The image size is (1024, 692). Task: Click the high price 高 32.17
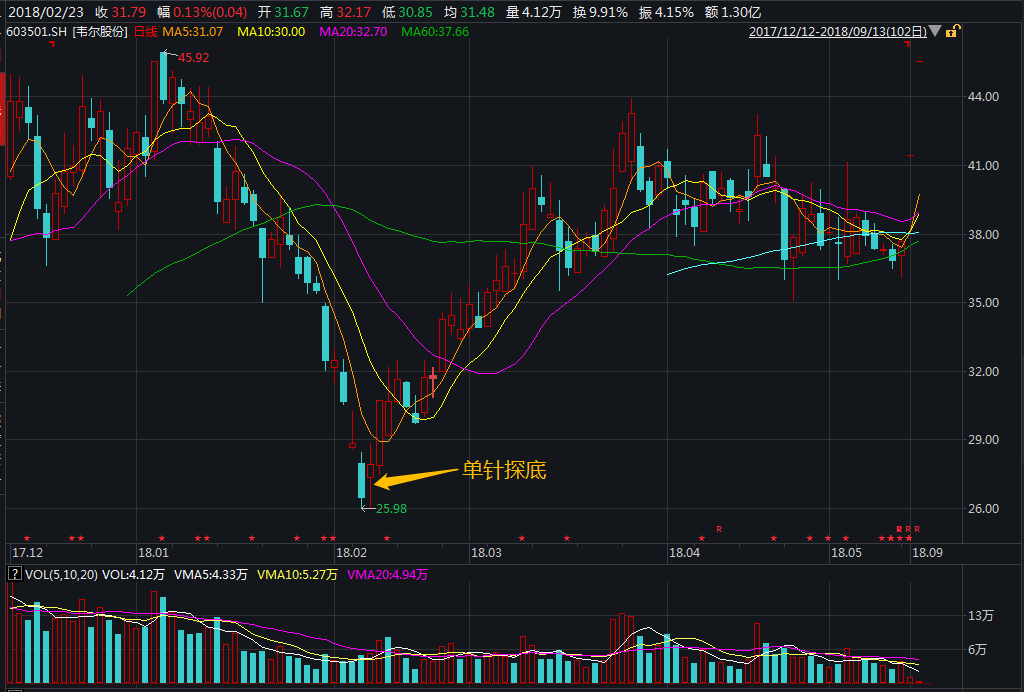click(x=345, y=12)
